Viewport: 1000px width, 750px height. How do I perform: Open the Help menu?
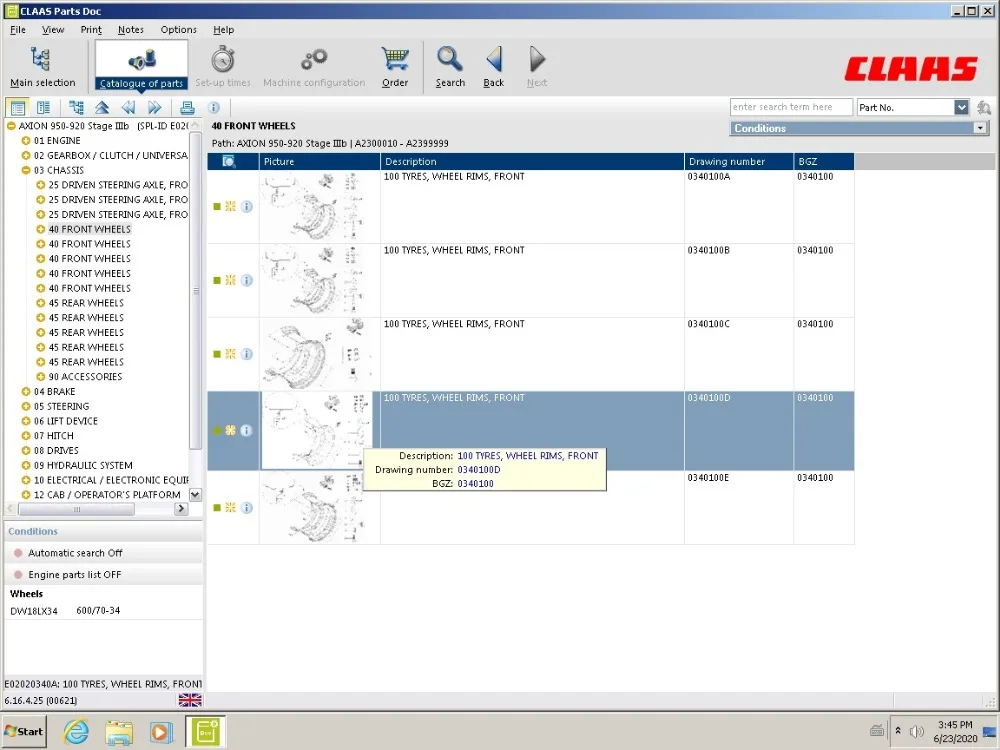pos(223,30)
